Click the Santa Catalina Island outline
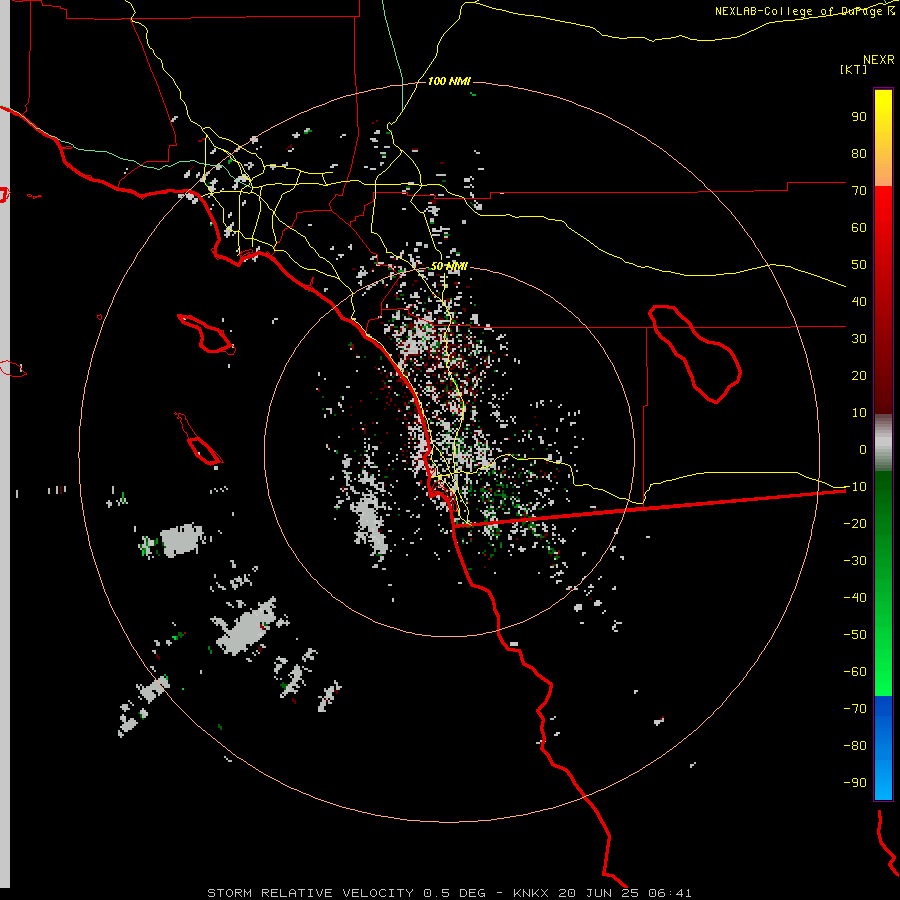Viewport: 900px width, 900px height. (206, 333)
